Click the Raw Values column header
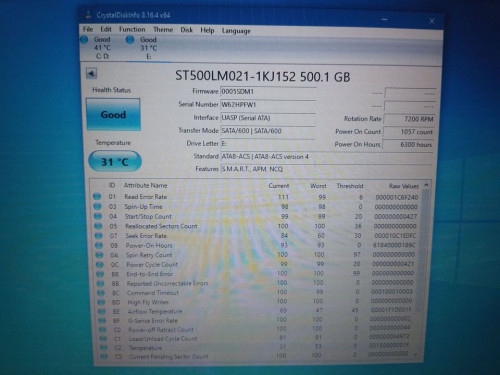Viewport: 500px width, 375px height. coord(404,186)
